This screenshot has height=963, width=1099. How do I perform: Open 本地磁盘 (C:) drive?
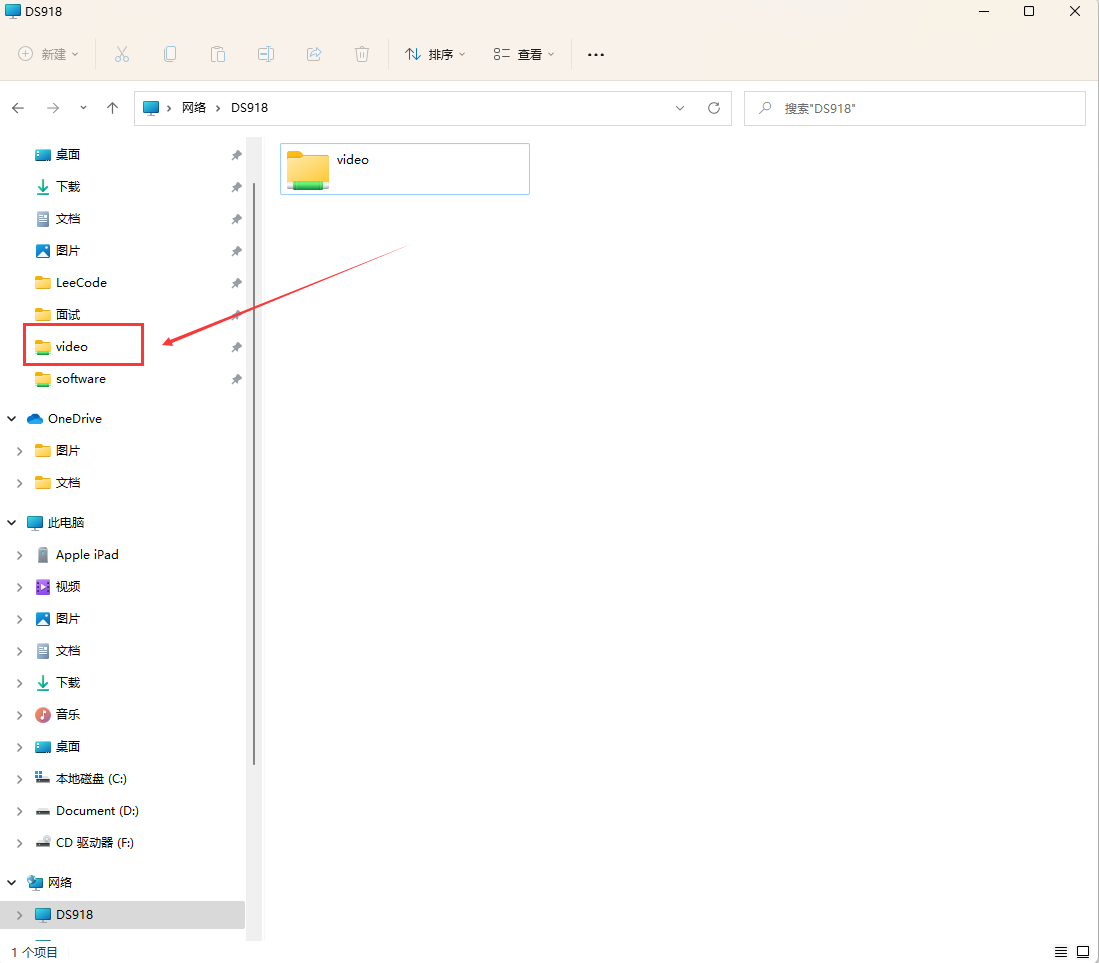[91, 779]
